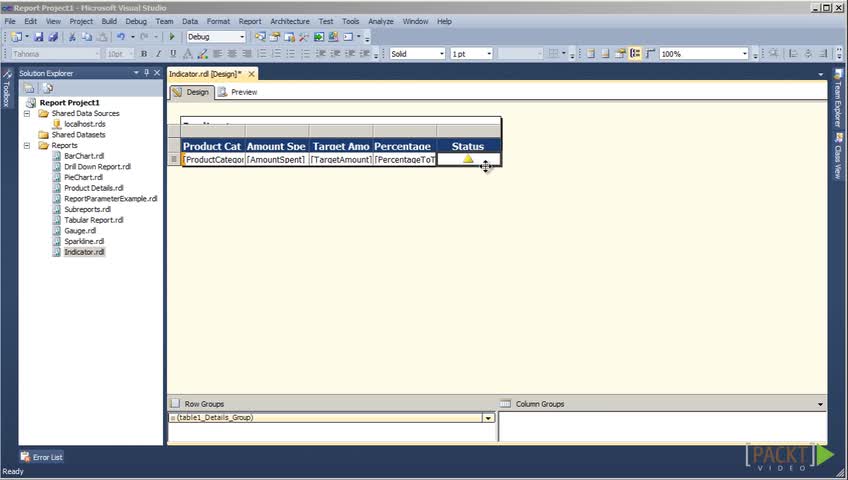Toggle the Grouping pane visibility
Screen dimensions: 848x480
635,54
